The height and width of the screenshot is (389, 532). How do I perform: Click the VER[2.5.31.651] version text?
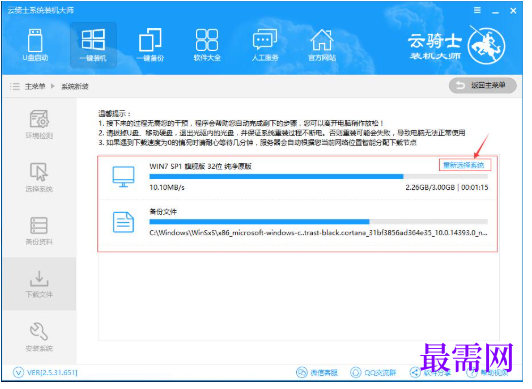pos(52,373)
